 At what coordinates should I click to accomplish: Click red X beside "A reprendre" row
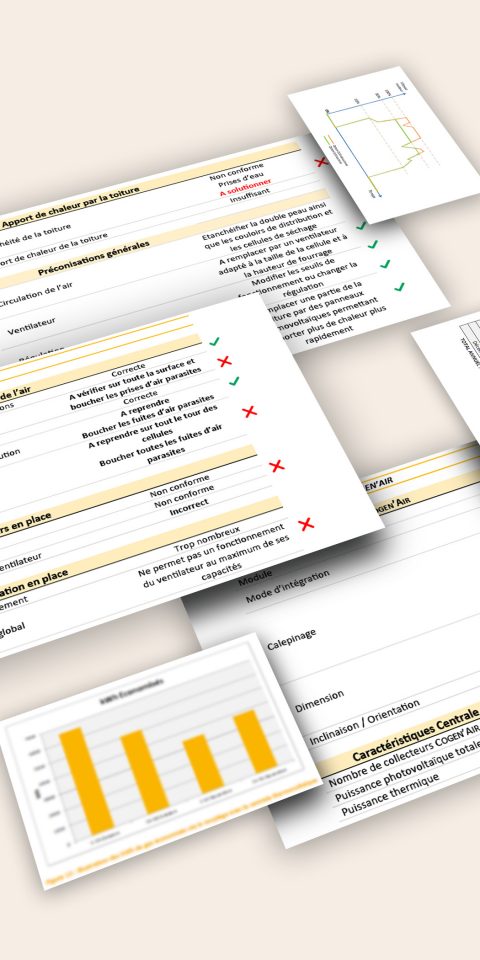[x=249, y=411]
